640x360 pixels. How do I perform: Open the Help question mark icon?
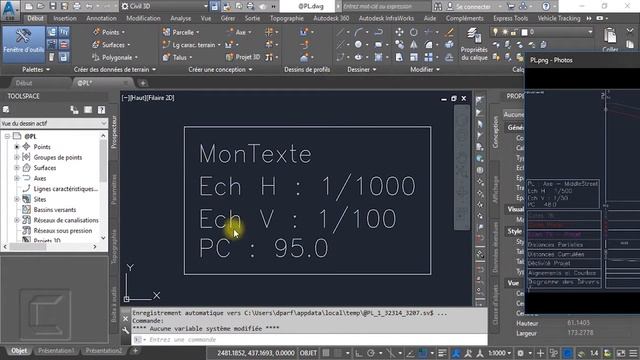point(546,6)
